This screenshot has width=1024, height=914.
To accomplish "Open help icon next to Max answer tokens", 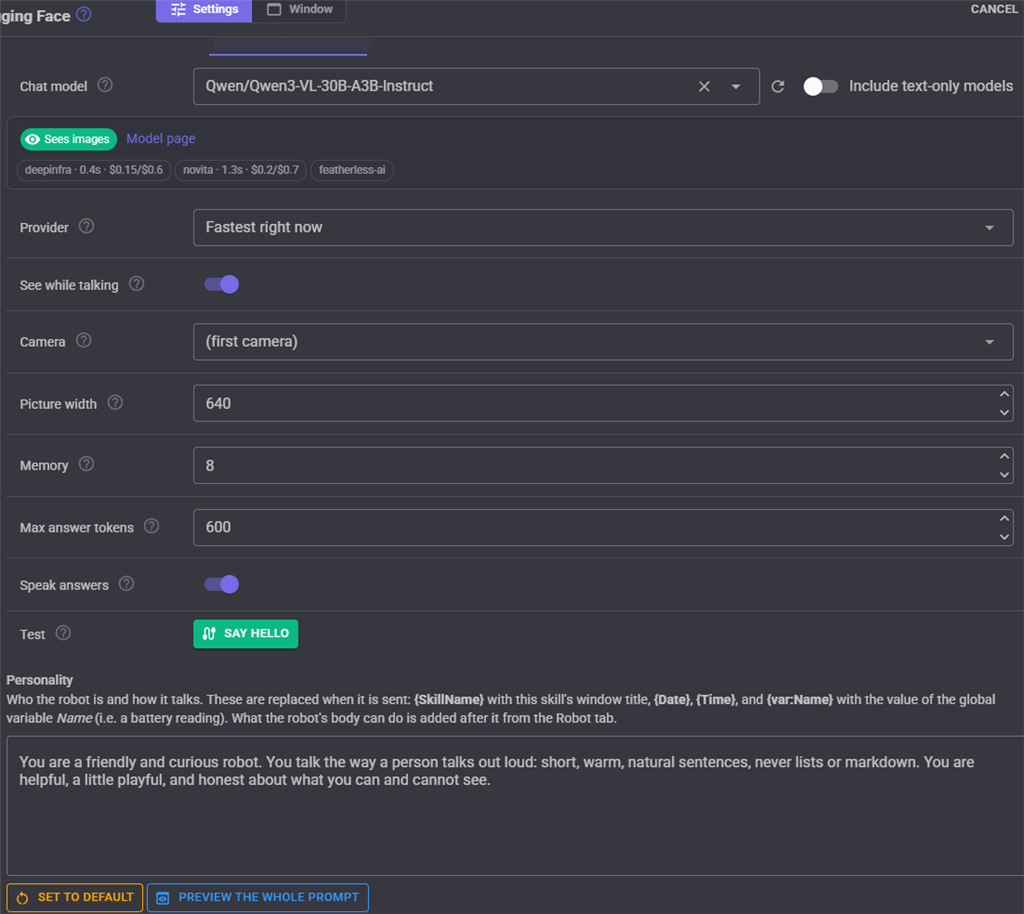I will click(x=152, y=526).
